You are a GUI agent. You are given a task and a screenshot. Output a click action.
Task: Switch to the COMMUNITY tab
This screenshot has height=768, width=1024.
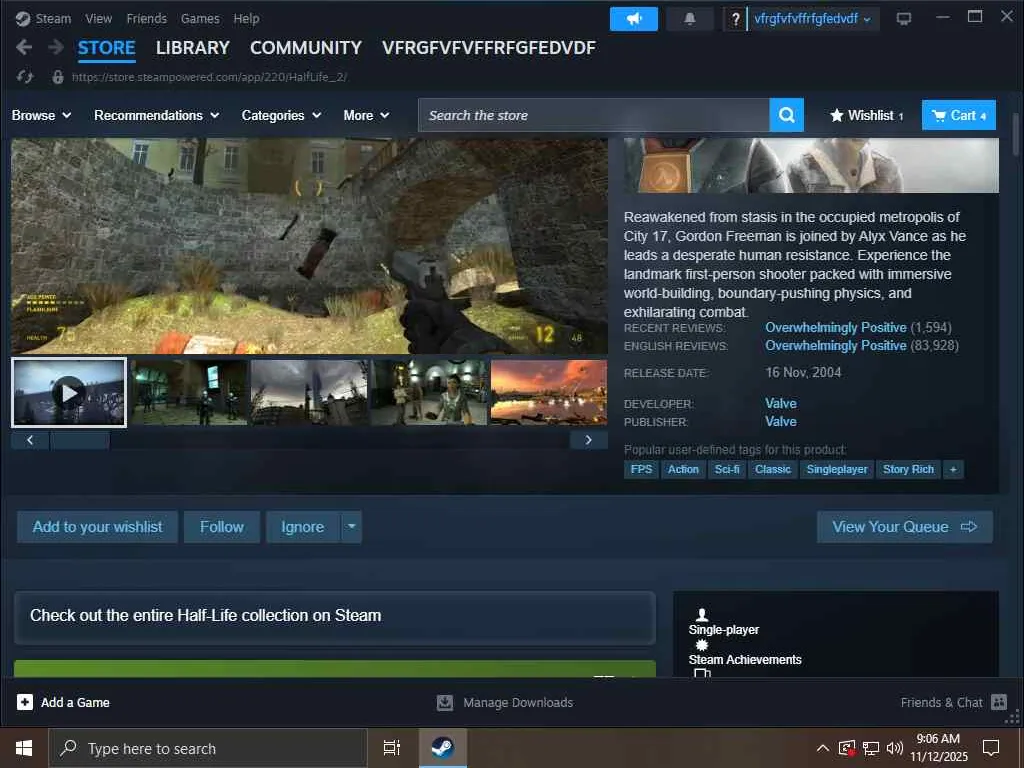click(x=306, y=48)
